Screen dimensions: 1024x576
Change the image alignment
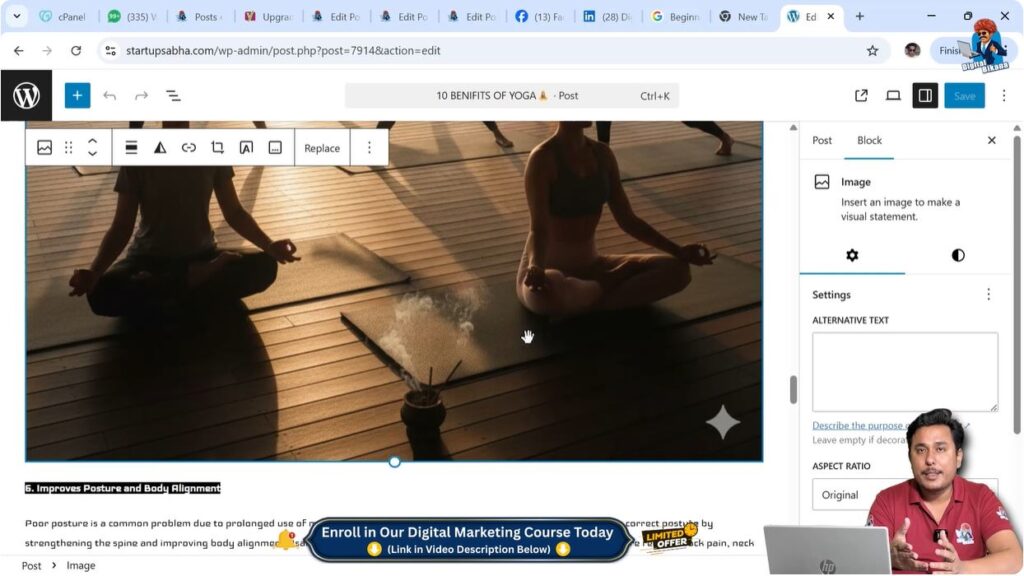pyautogui.click(x=131, y=147)
